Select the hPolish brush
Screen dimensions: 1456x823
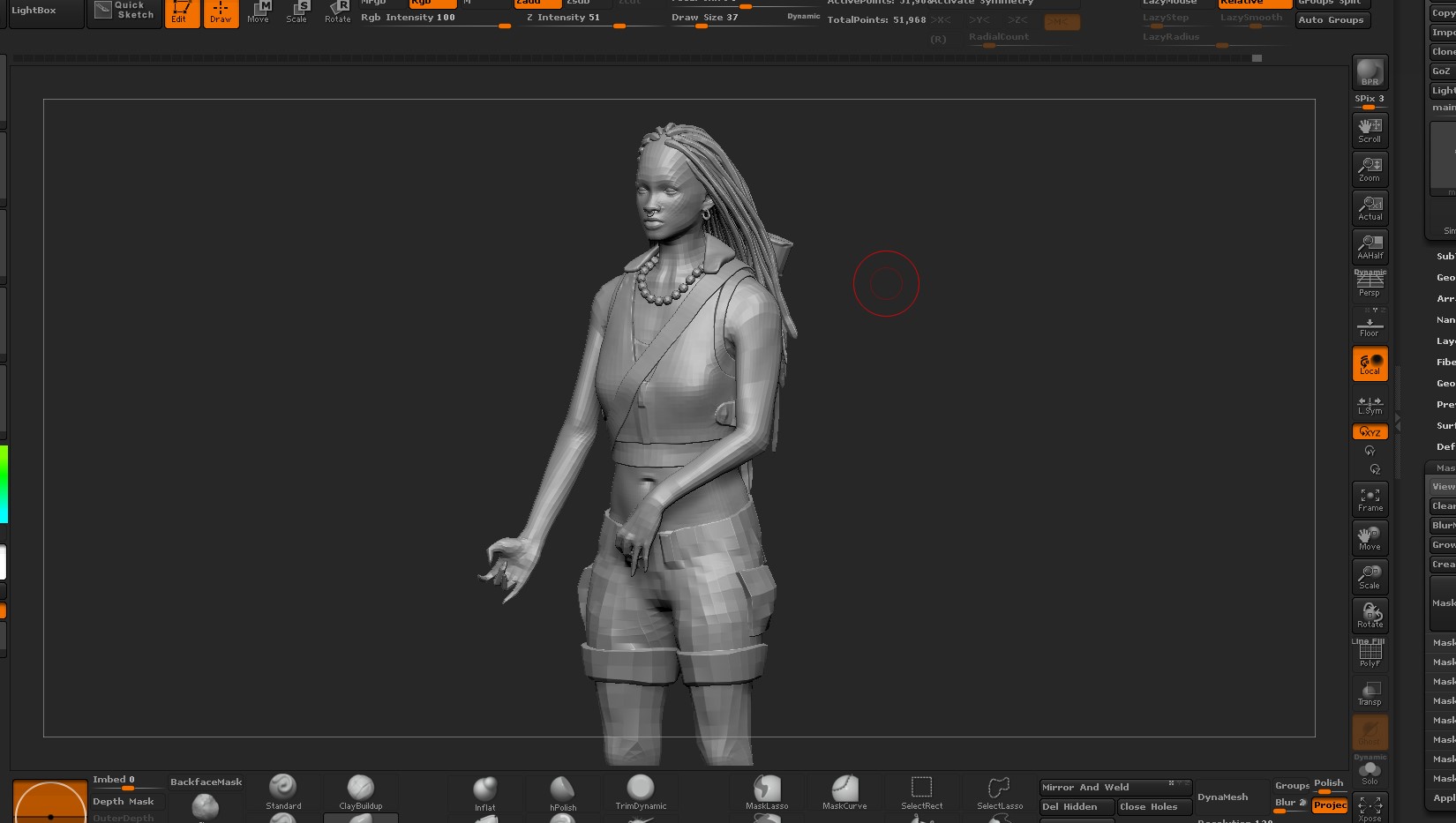[563, 793]
